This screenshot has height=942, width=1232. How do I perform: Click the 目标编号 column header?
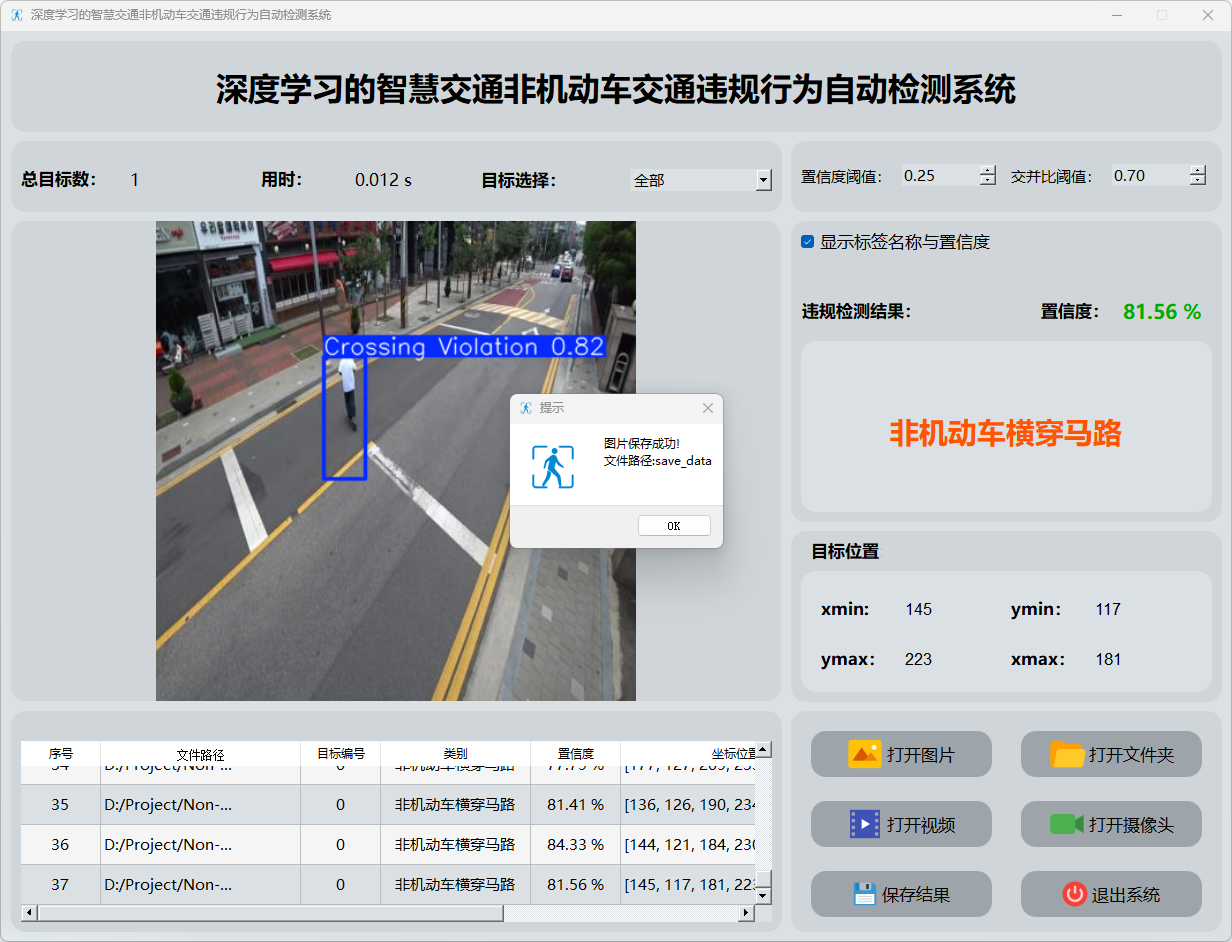(x=341, y=754)
